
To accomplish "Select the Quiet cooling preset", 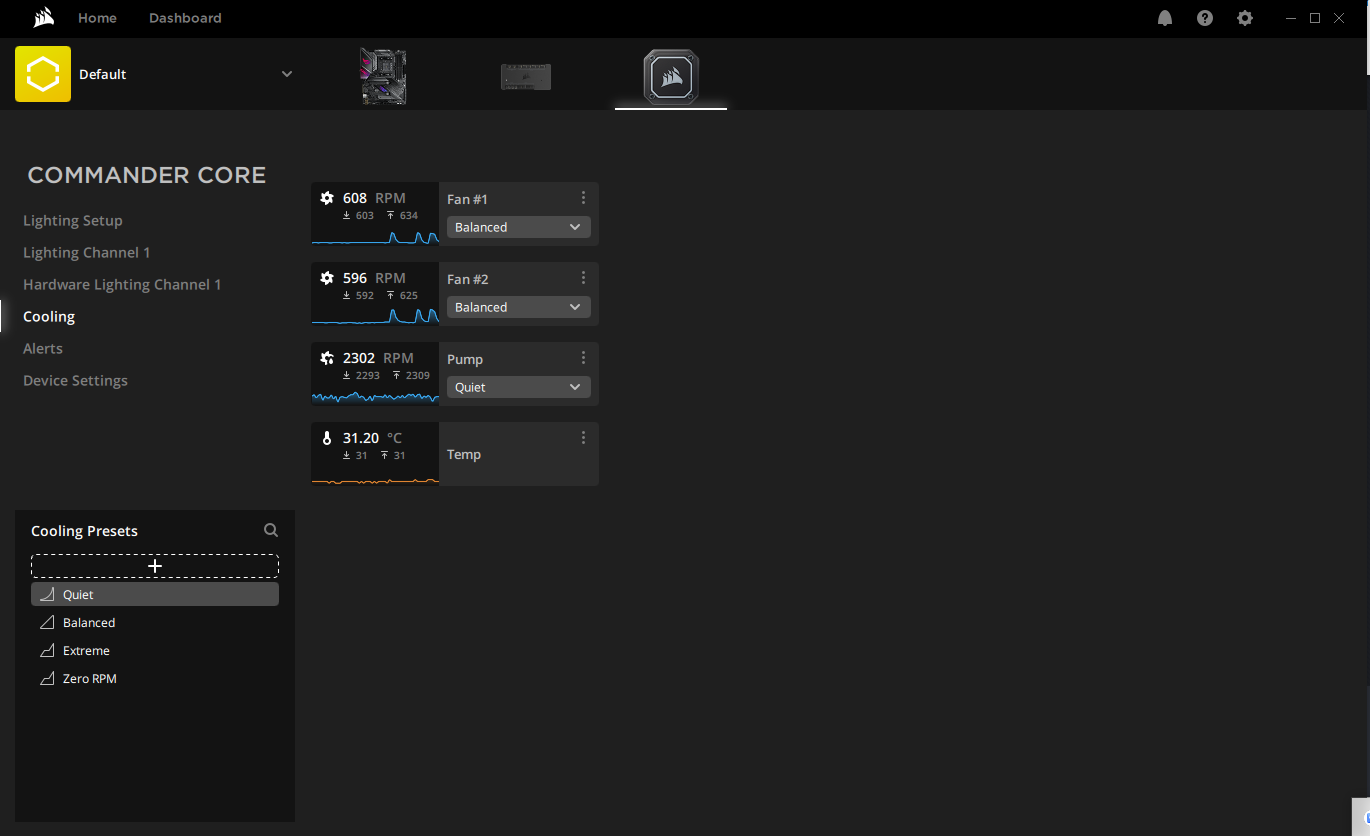I will pyautogui.click(x=155, y=594).
